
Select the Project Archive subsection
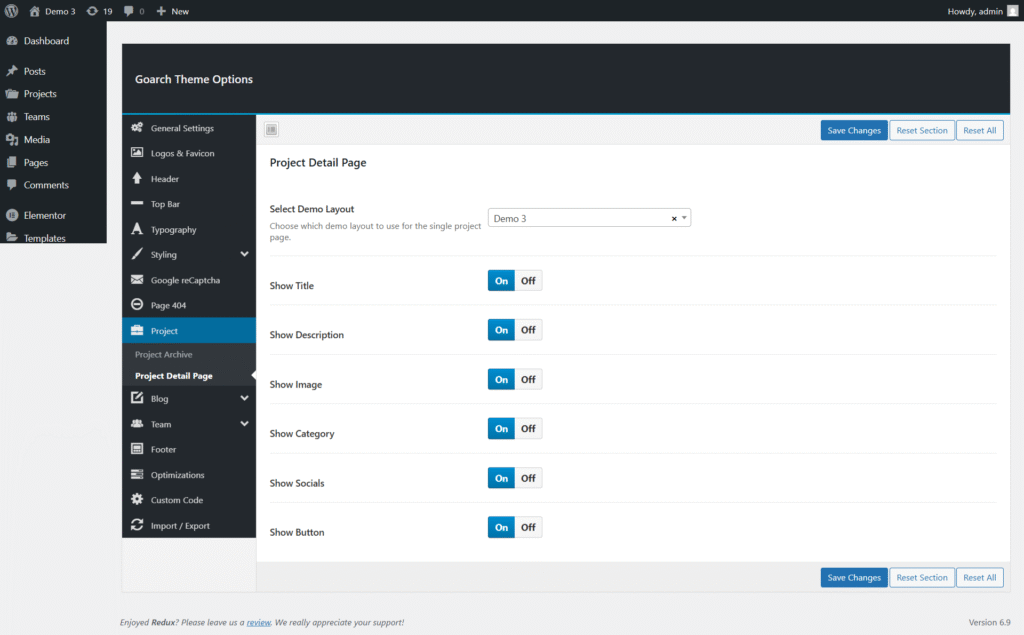(x=163, y=354)
